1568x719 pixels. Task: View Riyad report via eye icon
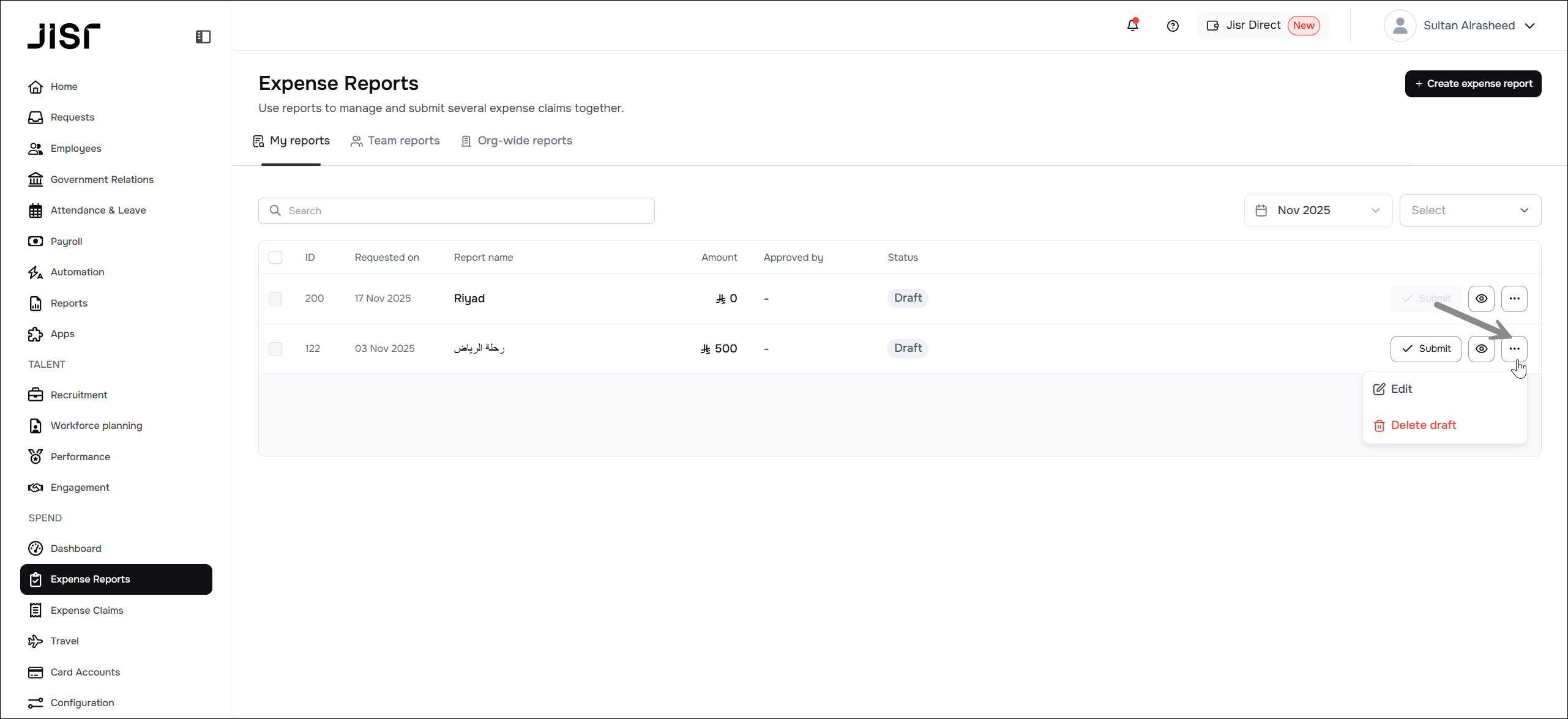point(1481,299)
